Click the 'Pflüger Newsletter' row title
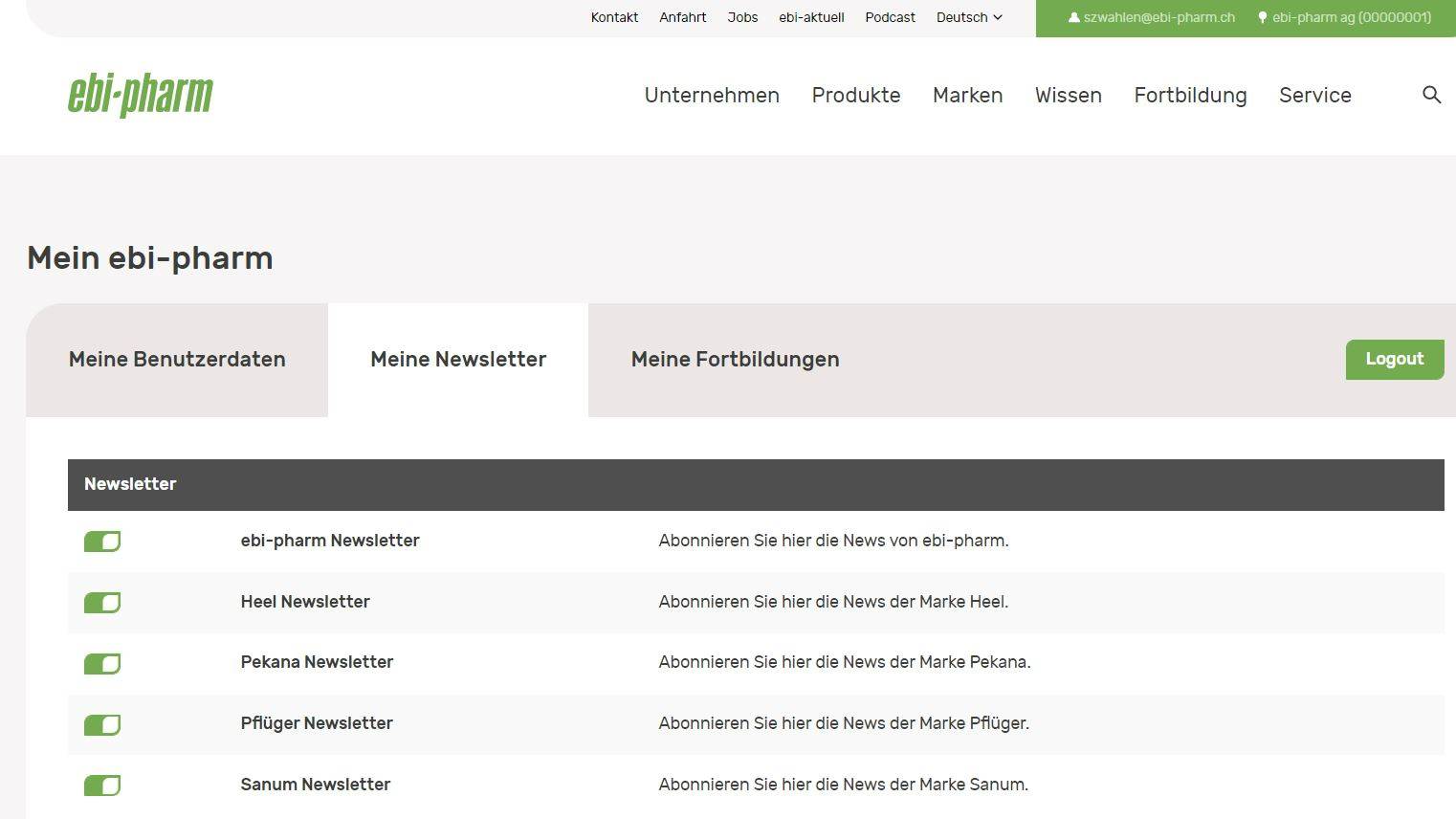 coord(317,723)
